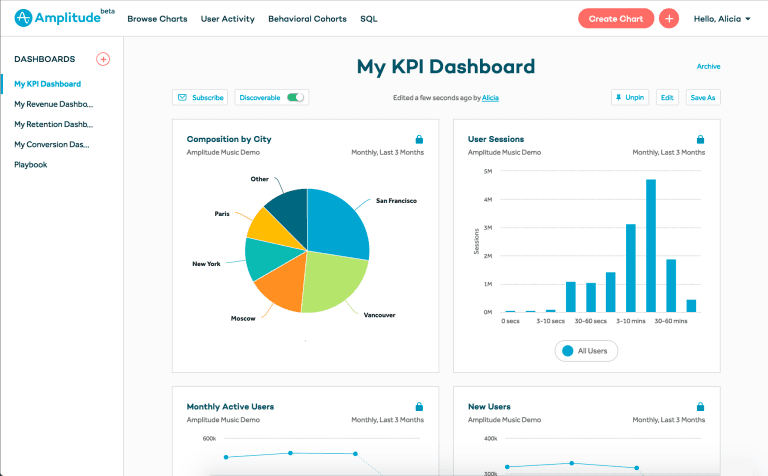Open the Hello, Alicia account dropdown
The width and height of the screenshot is (768, 476).
[722, 18]
